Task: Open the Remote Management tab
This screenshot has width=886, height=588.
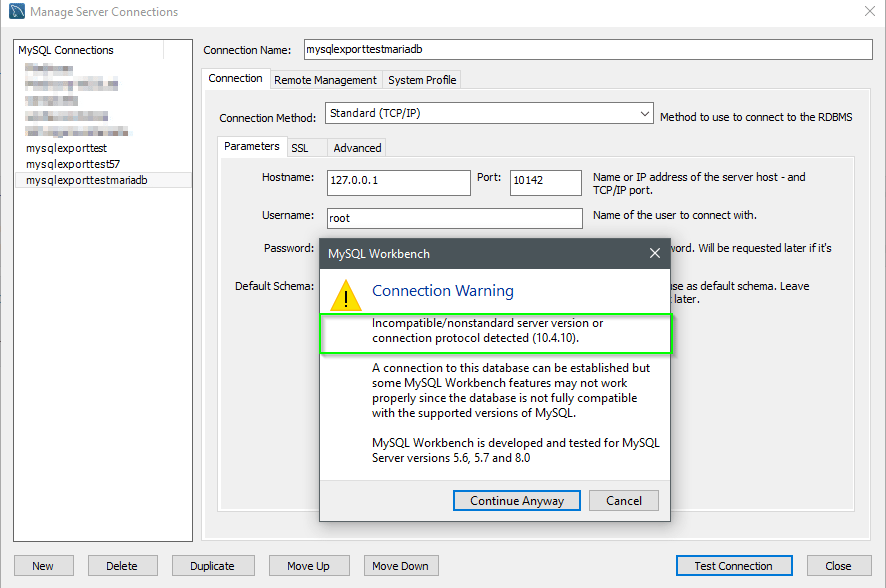Action: click(x=325, y=80)
